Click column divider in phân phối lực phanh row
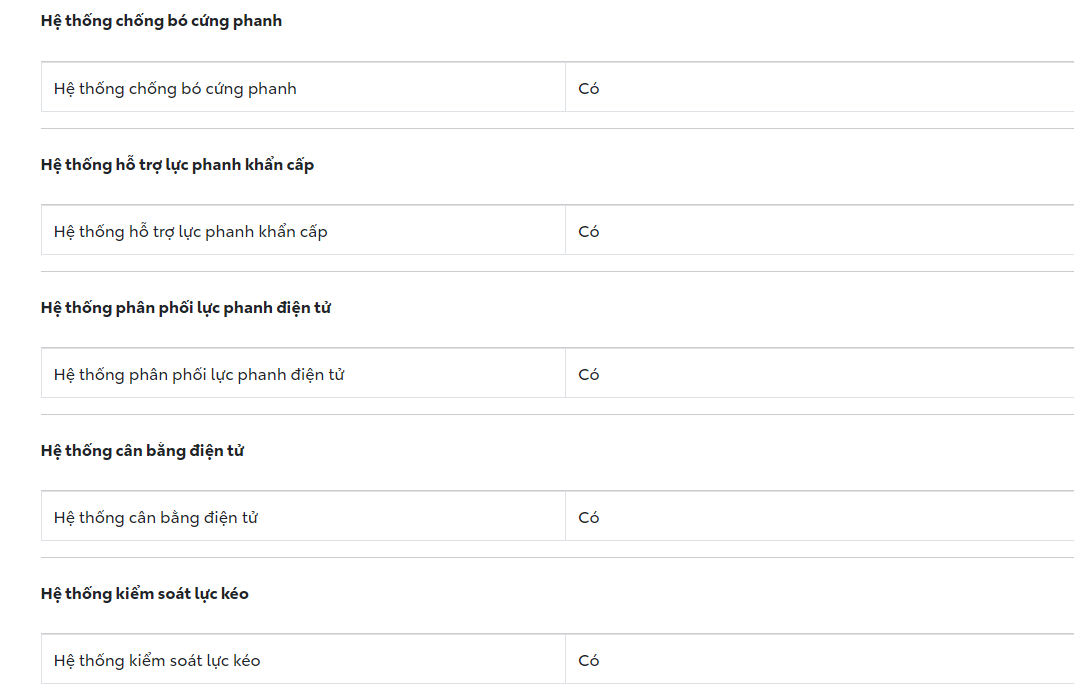Viewport: 1074px width, 695px height. [565, 375]
